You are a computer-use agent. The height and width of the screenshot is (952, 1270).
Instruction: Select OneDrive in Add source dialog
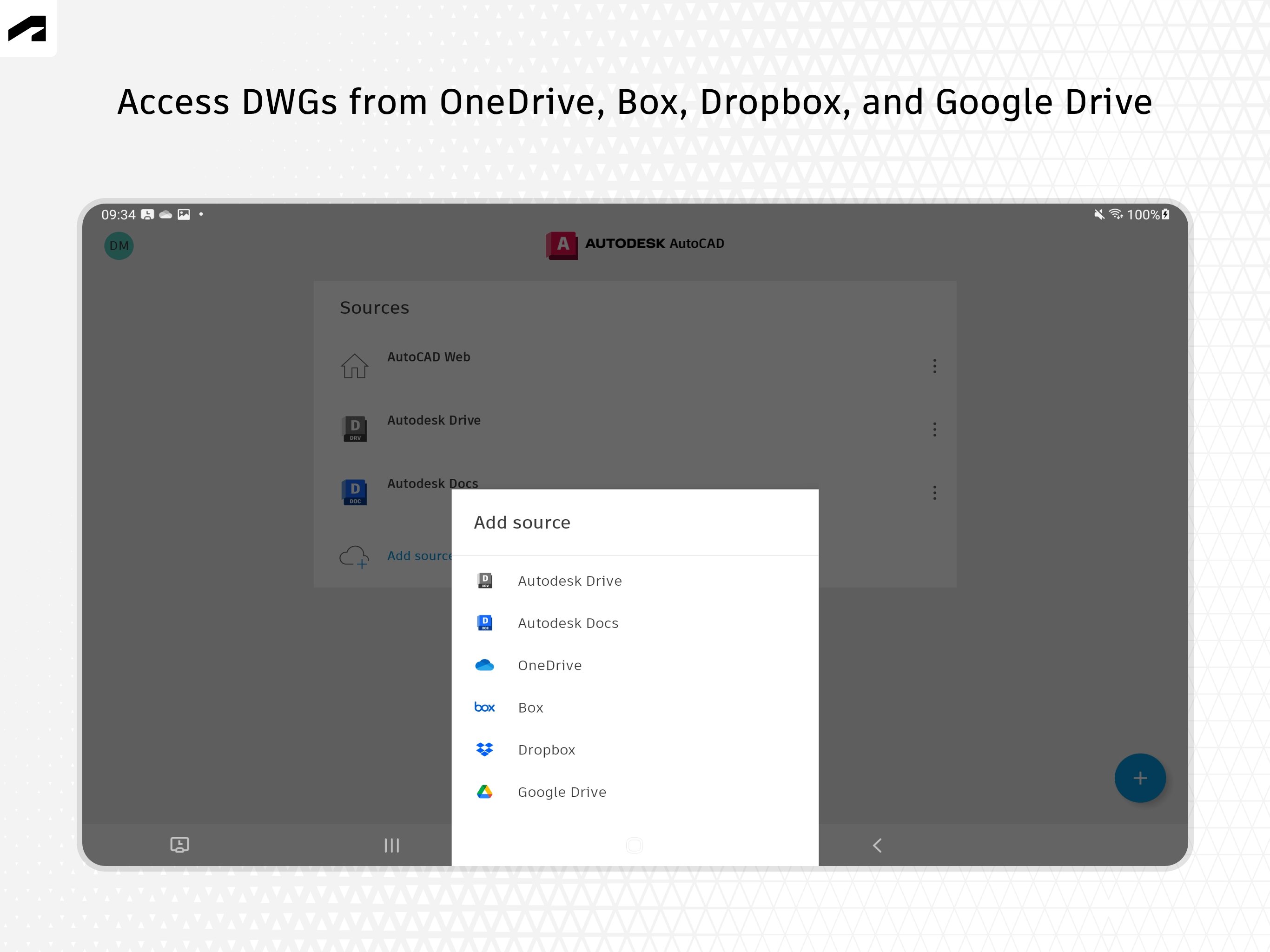click(549, 666)
